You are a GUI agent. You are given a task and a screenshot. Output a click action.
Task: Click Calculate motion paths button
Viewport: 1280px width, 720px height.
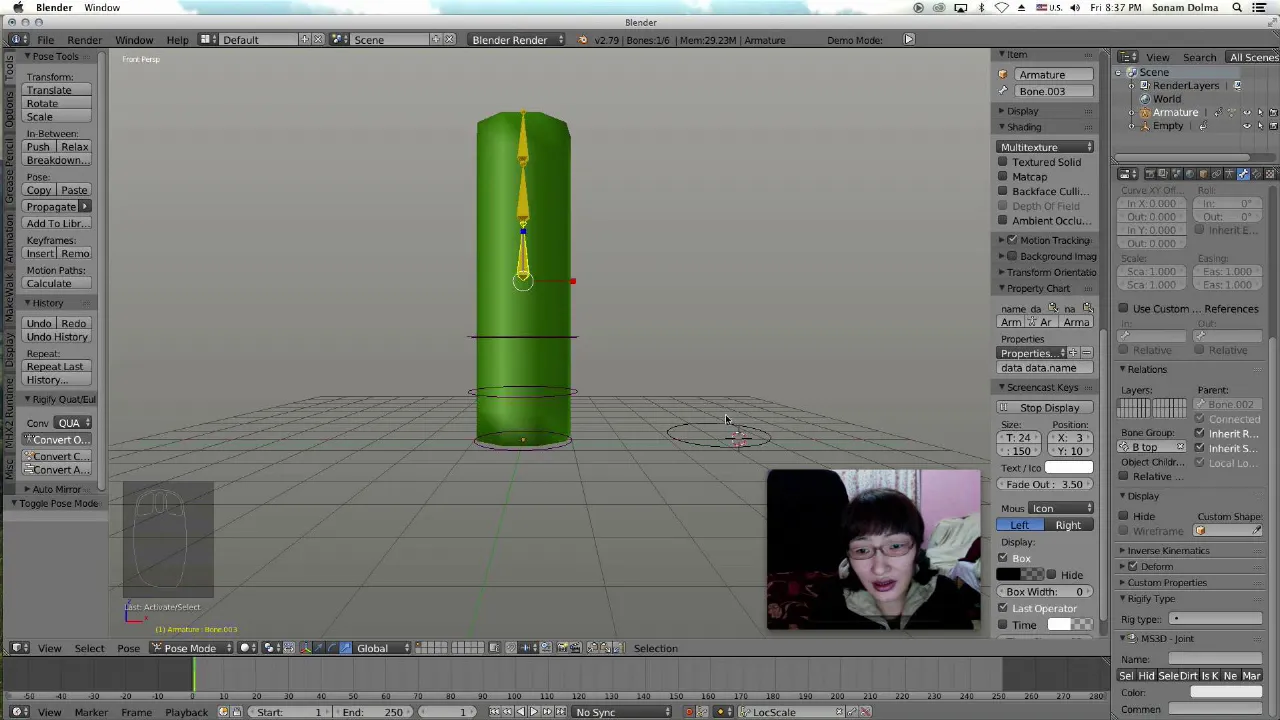tap(57, 284)
